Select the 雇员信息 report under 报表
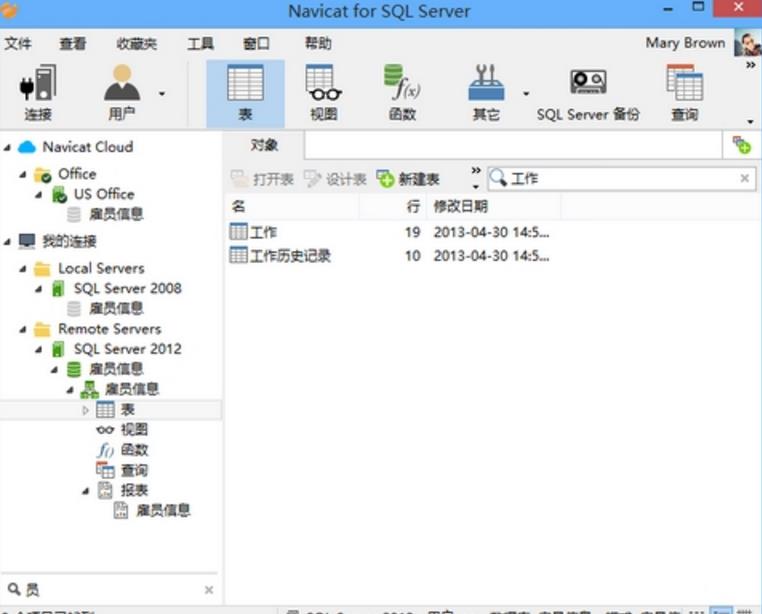The width and height of the screenshot is (762, 614). 163,510
